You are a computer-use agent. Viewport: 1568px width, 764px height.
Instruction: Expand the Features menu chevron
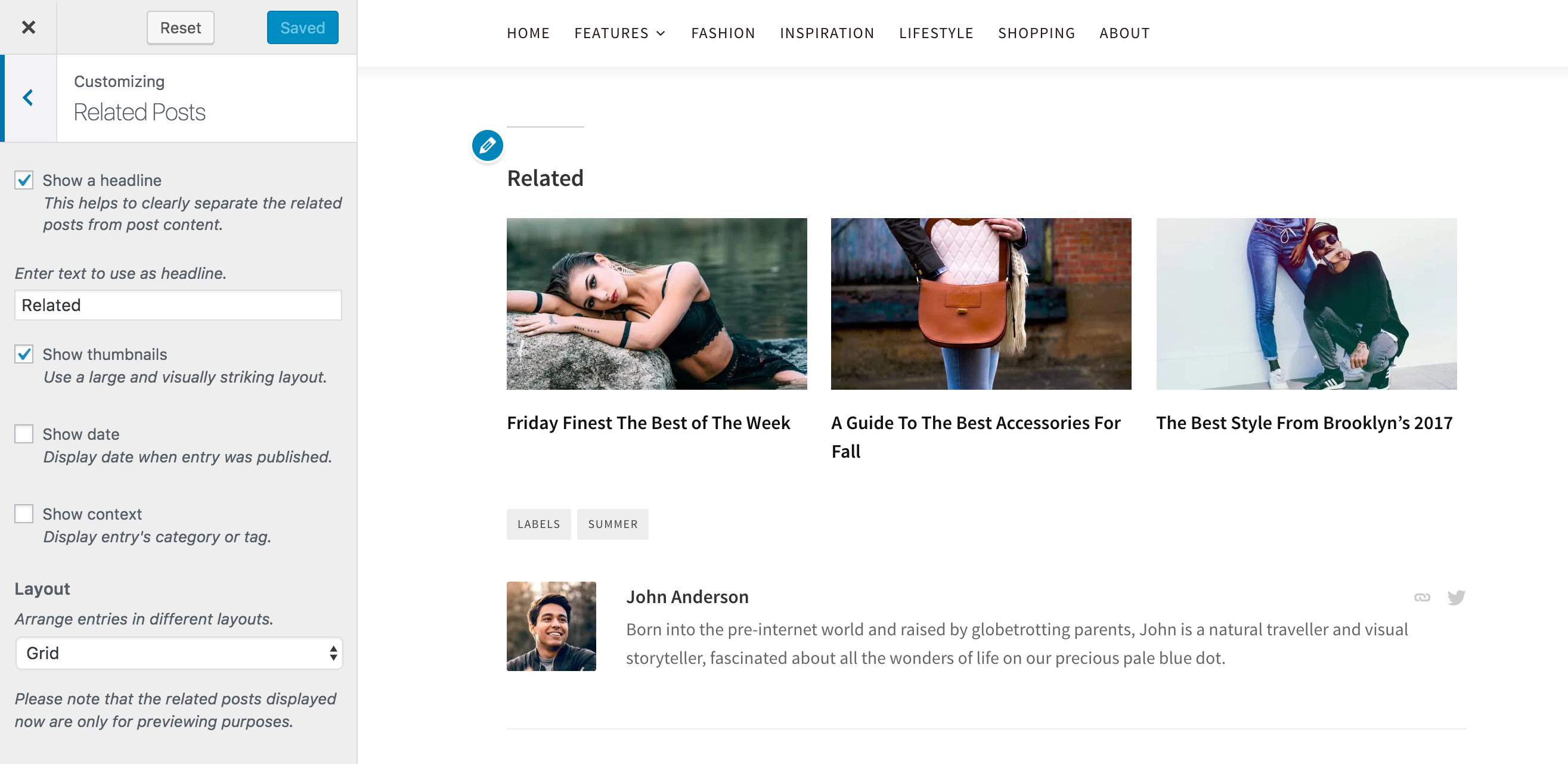(x=661, y=33)
